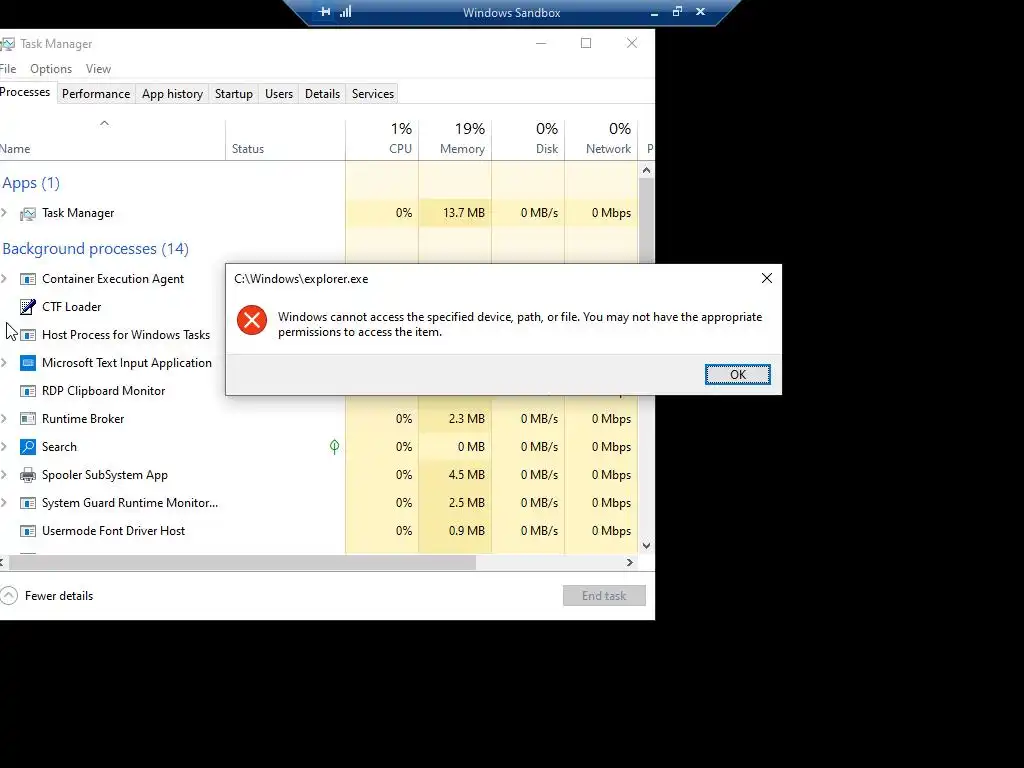Click the green leaf suspended status icon
1024x768 pixels.
pos(334,447)
